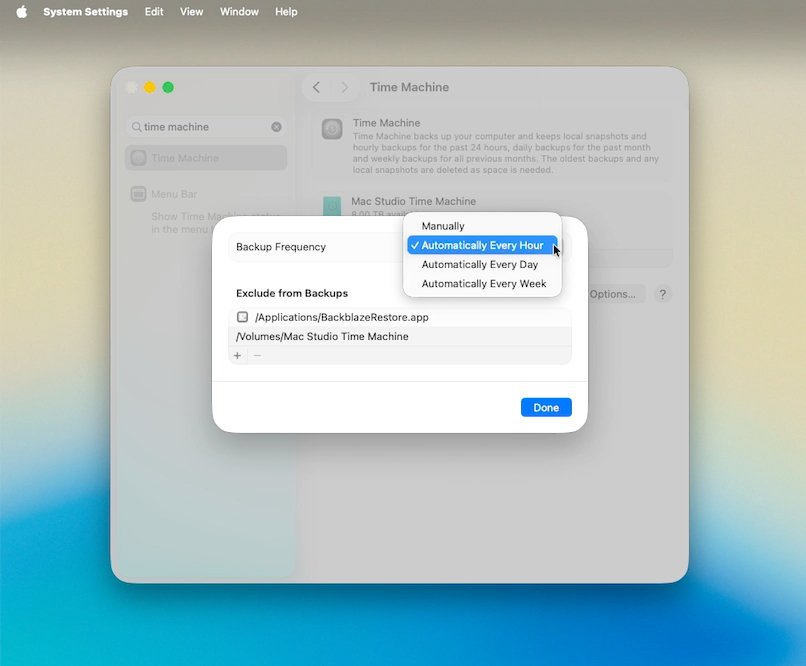This screenshot has height=666, width=806.
Task: Click the Backup Frequency label
Action: 281,247
